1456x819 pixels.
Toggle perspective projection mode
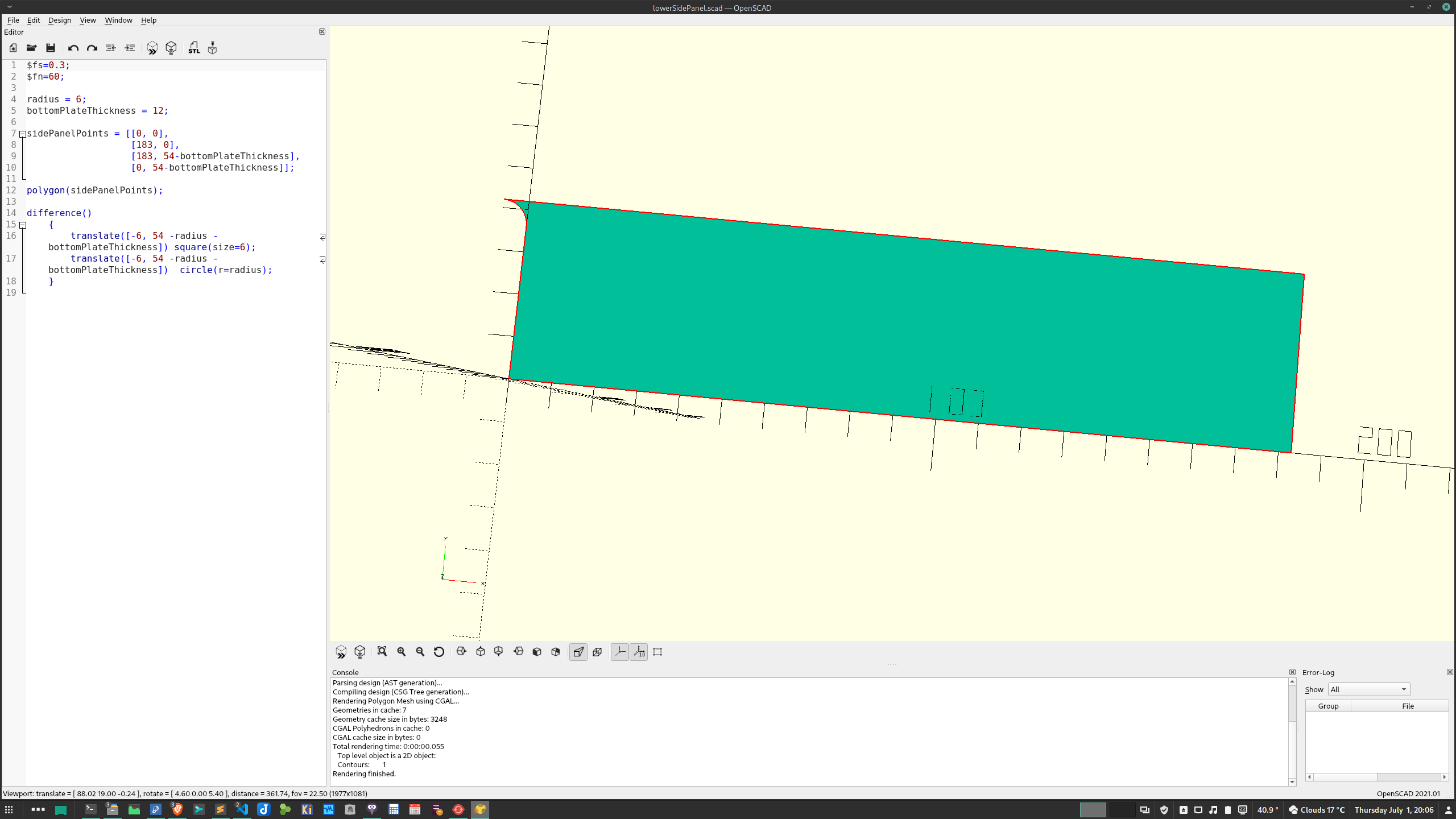[578, 652]
